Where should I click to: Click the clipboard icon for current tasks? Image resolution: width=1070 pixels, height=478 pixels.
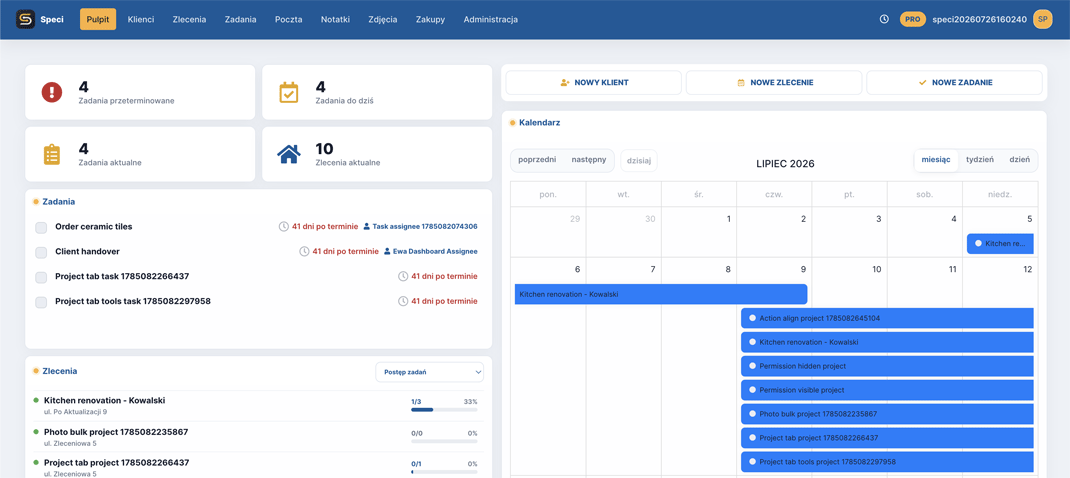[x=52, y=154]
